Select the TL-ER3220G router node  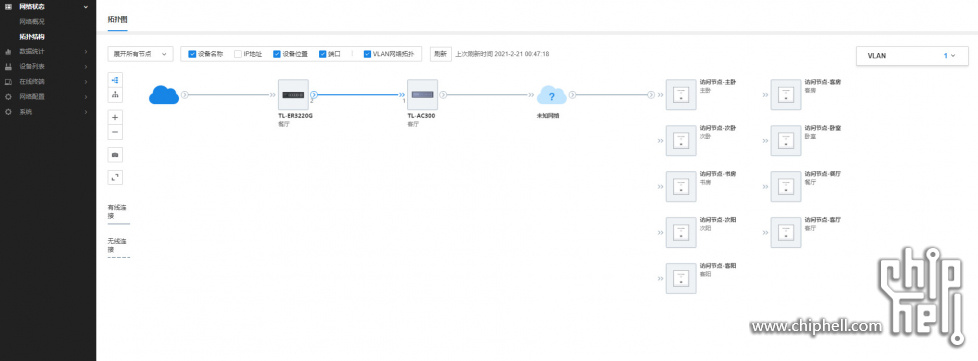click(x=294, y=95)
